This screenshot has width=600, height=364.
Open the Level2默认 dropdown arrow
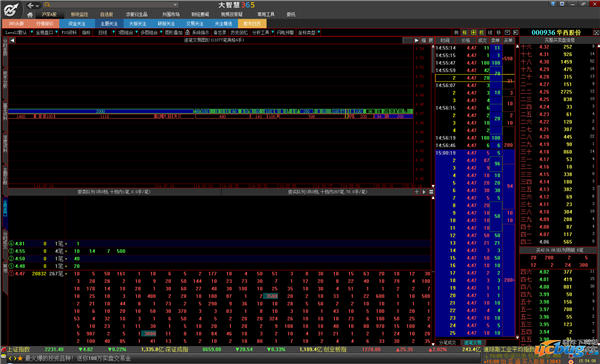32,32
